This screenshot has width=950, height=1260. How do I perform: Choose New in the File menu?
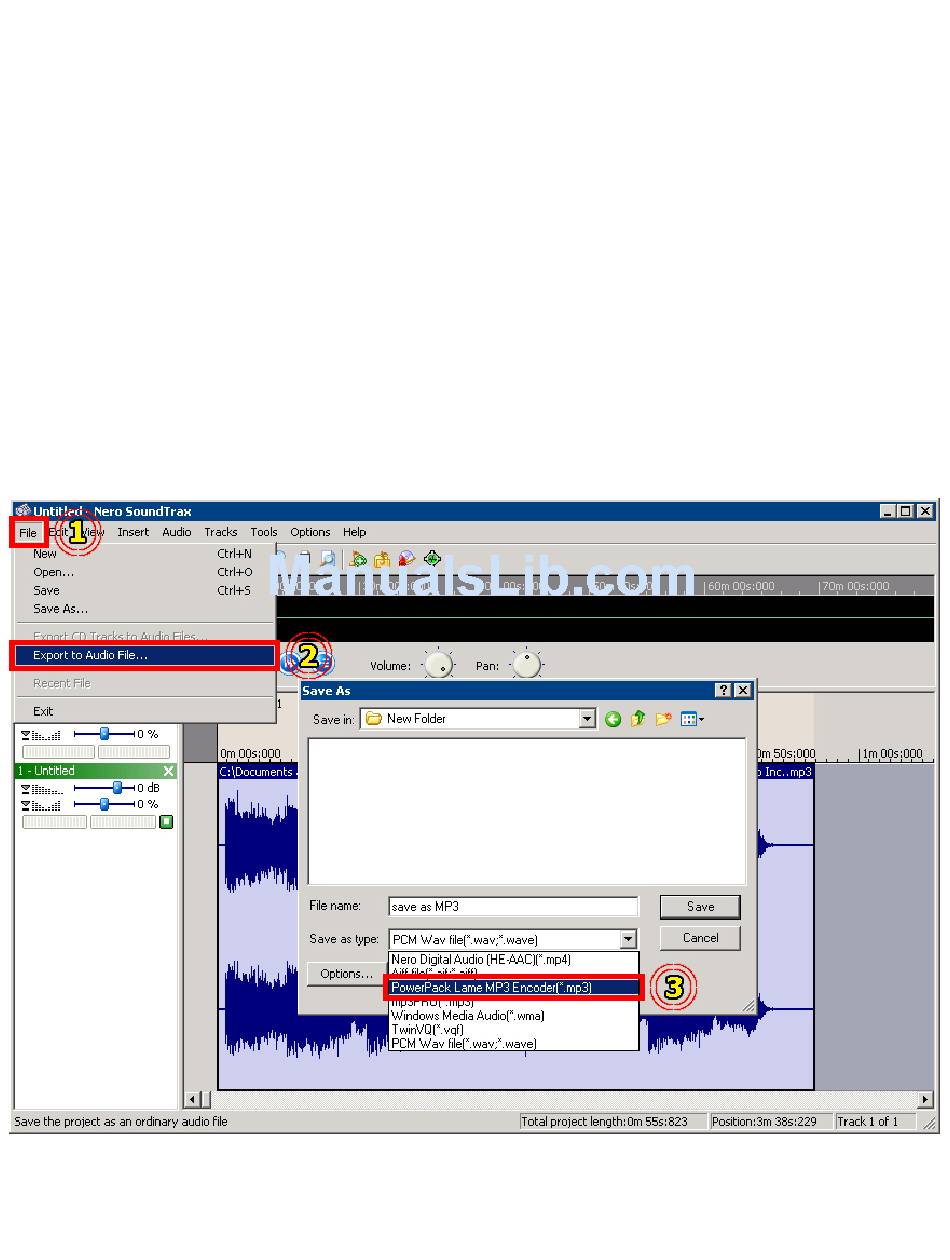click(x=144, y=554)
